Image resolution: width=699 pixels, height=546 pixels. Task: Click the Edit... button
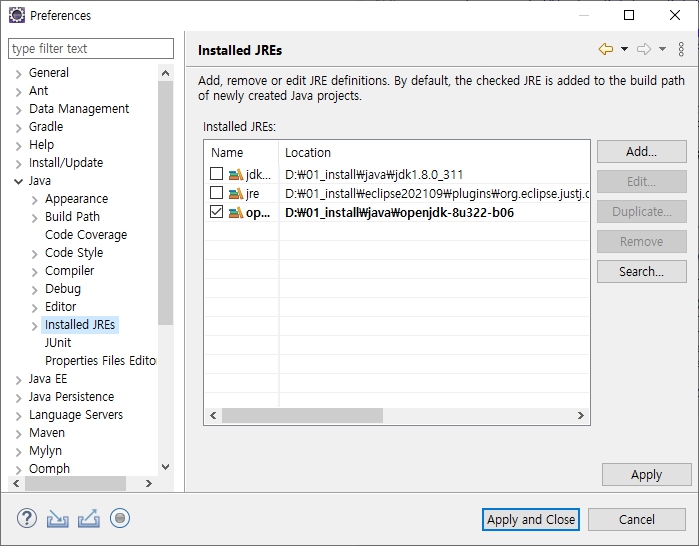641,181
